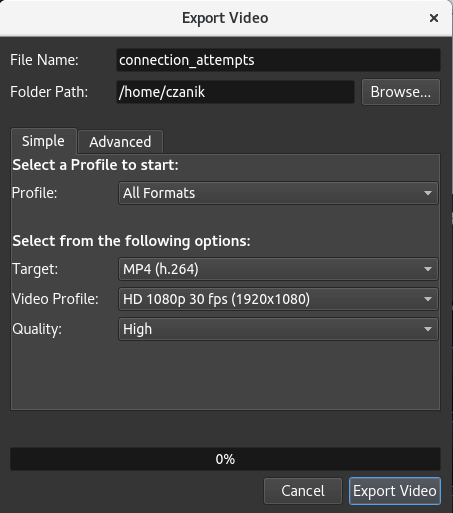453x513 pixels.
Task: Close the Export Video dialog with X
Action: pyautogui.click(x=434, y=18)
